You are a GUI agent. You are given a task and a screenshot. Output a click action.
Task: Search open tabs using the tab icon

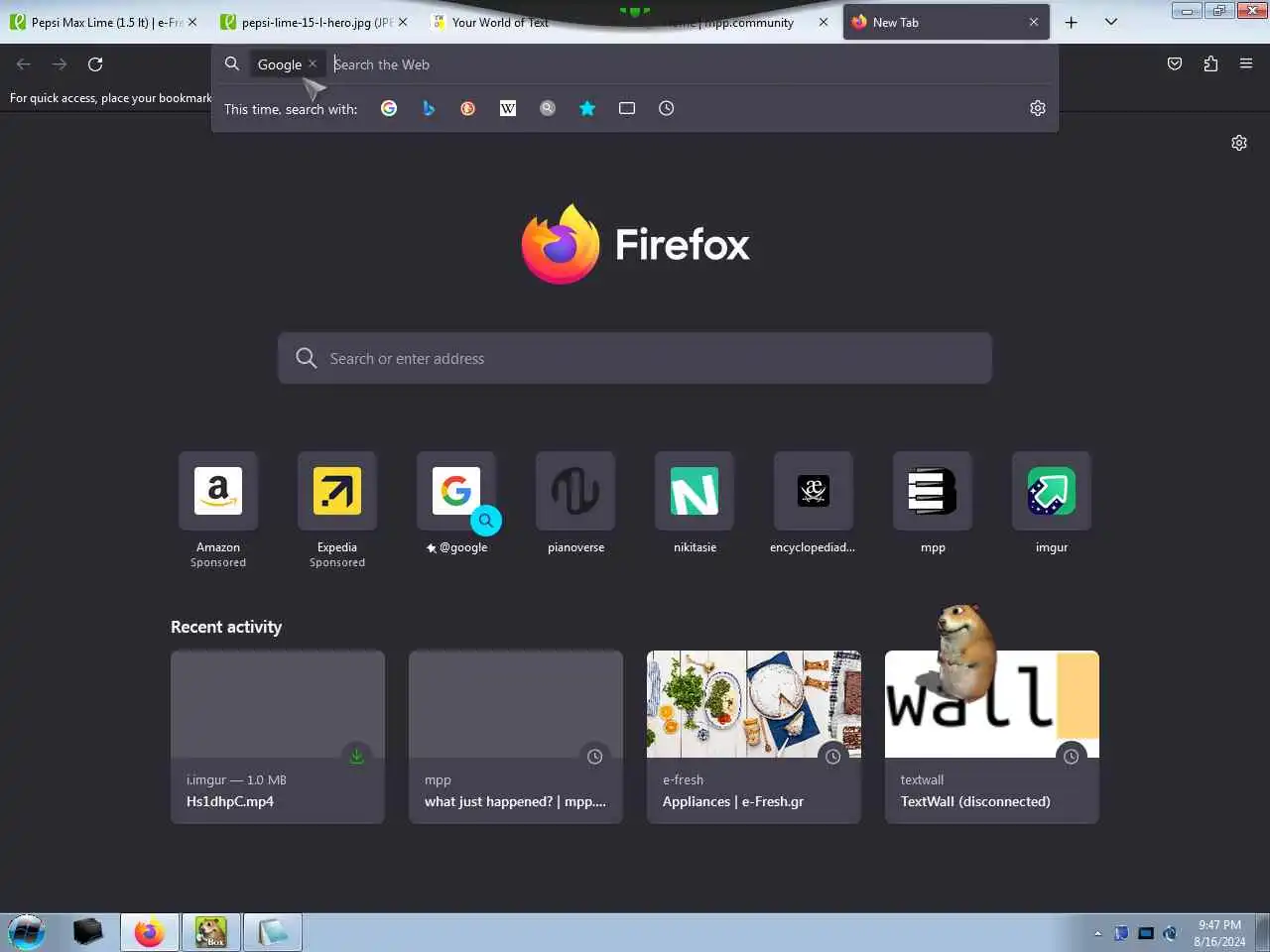click(627, 108)
